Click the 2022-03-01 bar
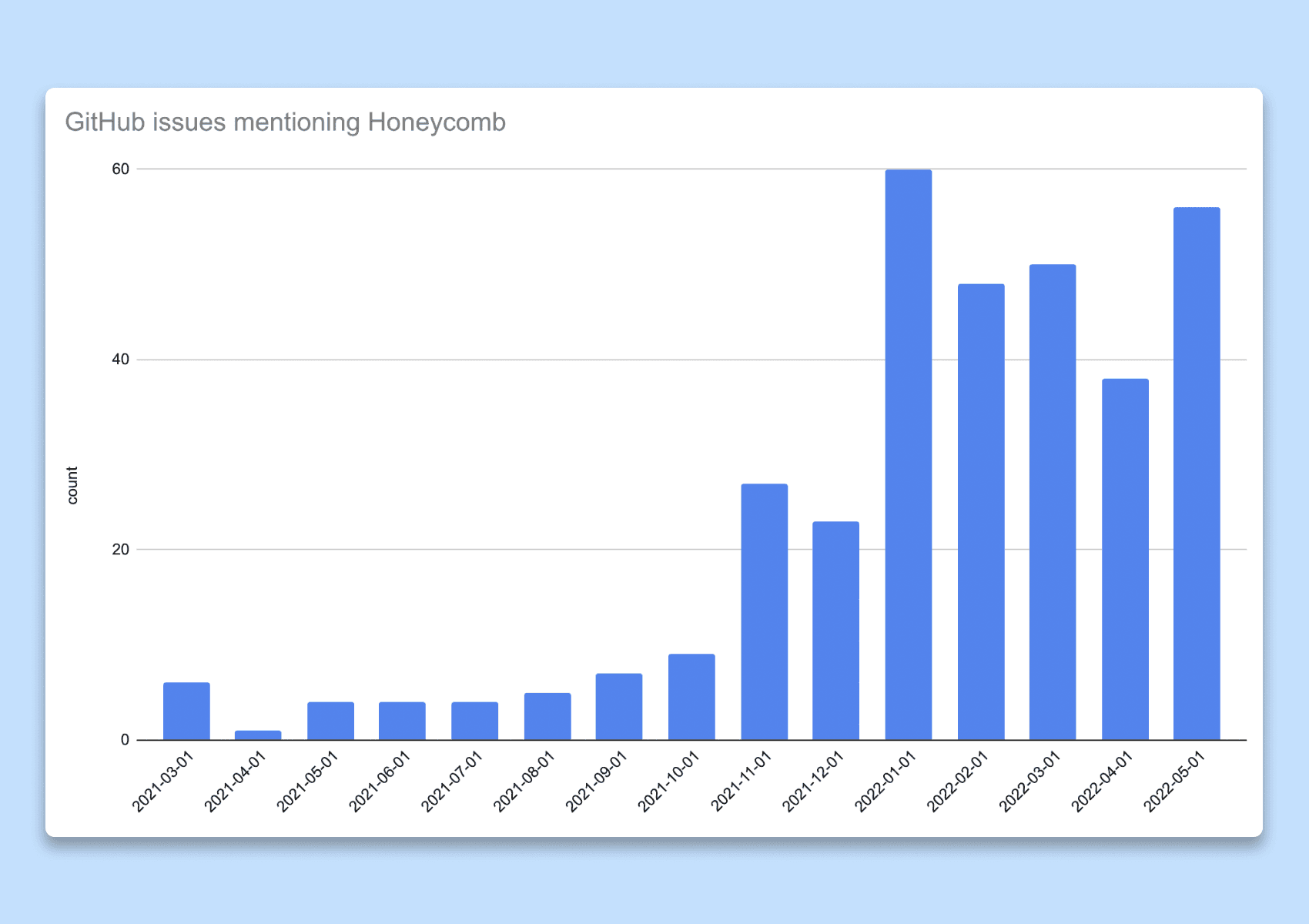Image resolution: width=1309 pixels, height=924 pixels. point(1052,502)
